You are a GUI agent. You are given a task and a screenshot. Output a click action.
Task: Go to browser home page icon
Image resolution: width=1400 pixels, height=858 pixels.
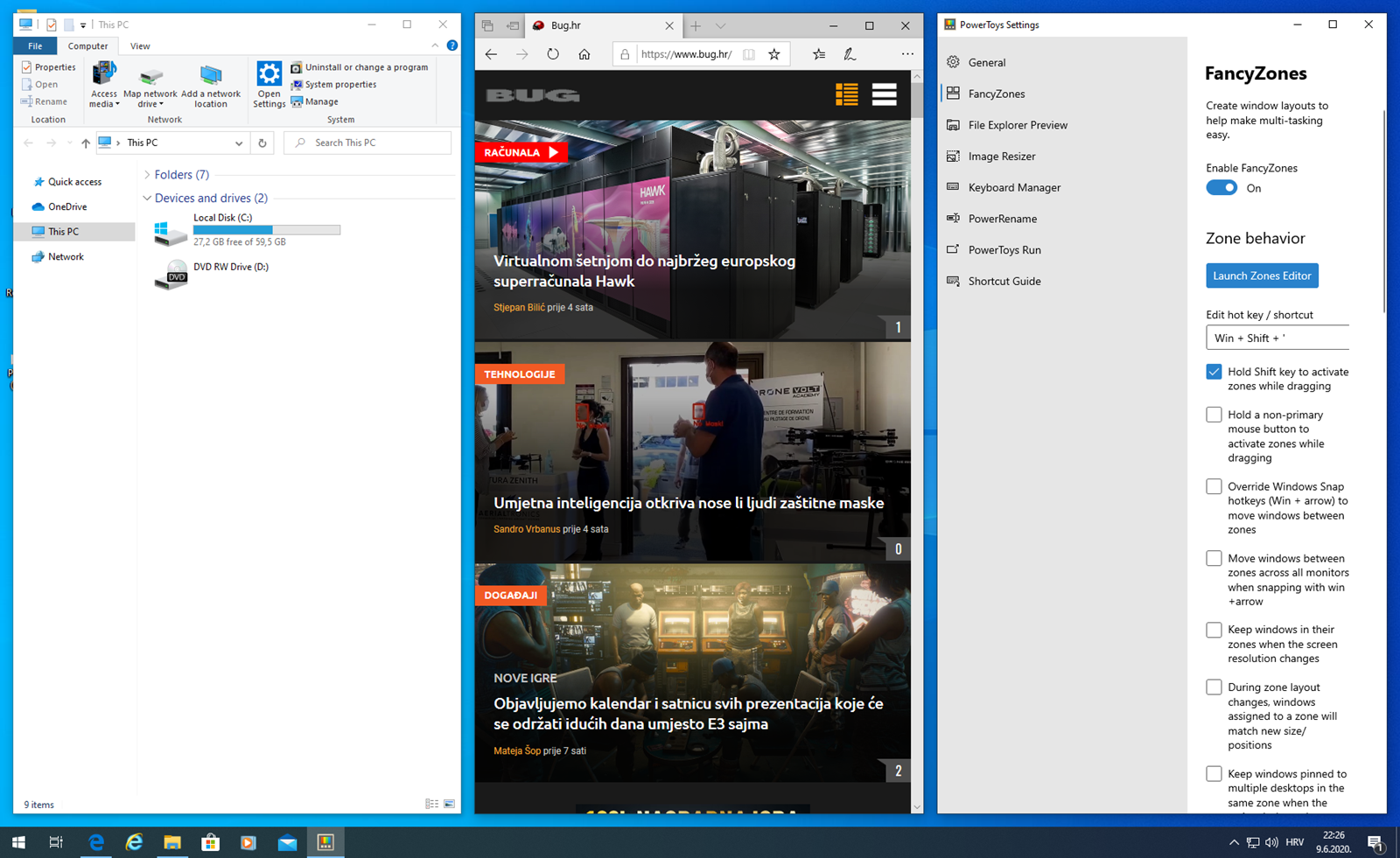click(584, 54)
